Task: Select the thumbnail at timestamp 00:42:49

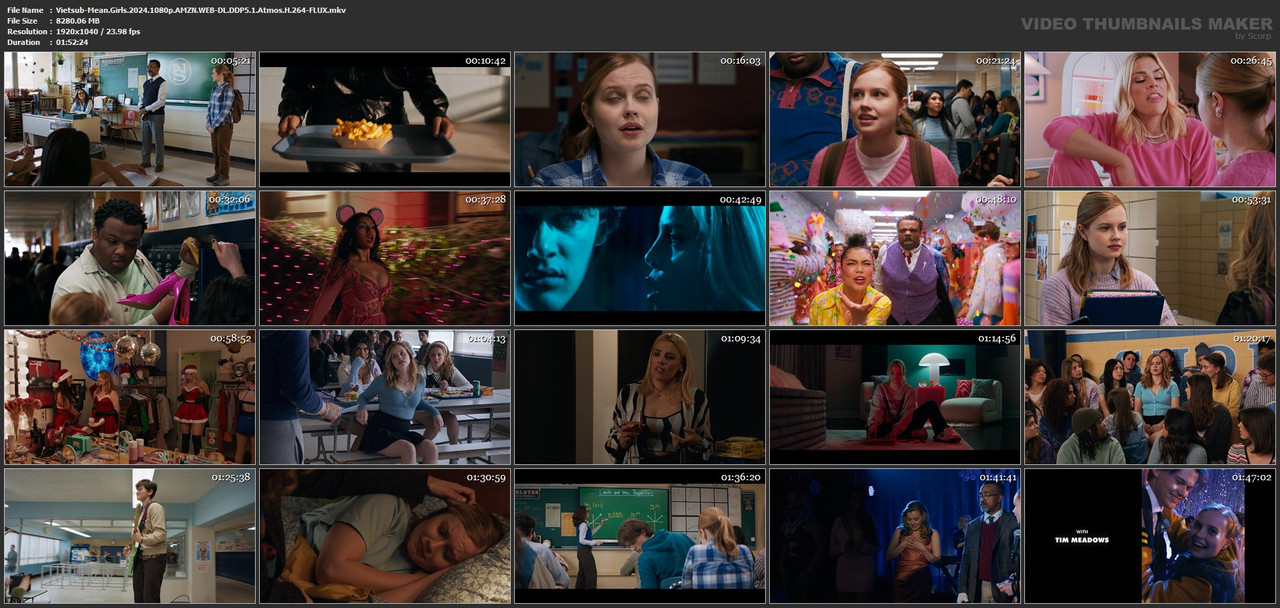Action: pos(640,259)
